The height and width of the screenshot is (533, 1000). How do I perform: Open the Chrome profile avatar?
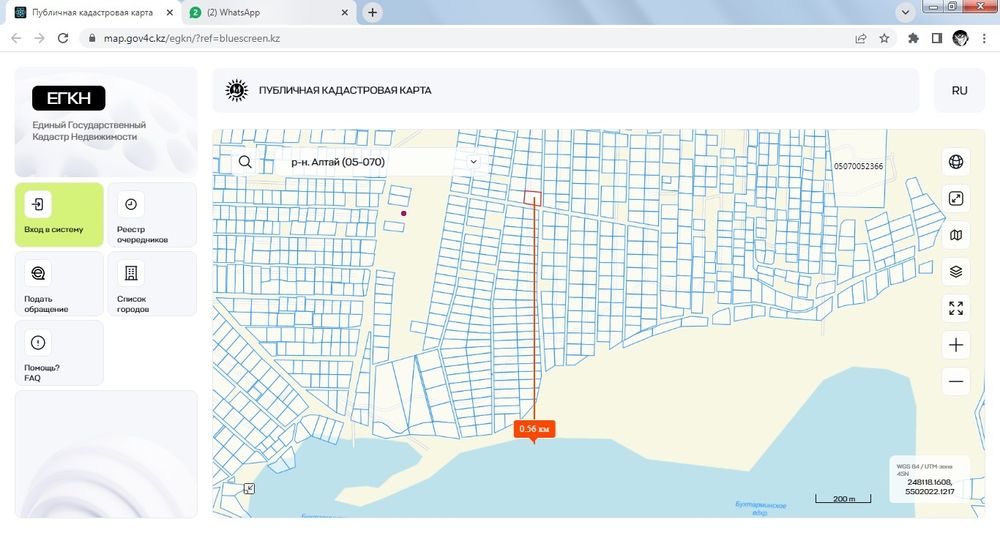click(960, 38)
